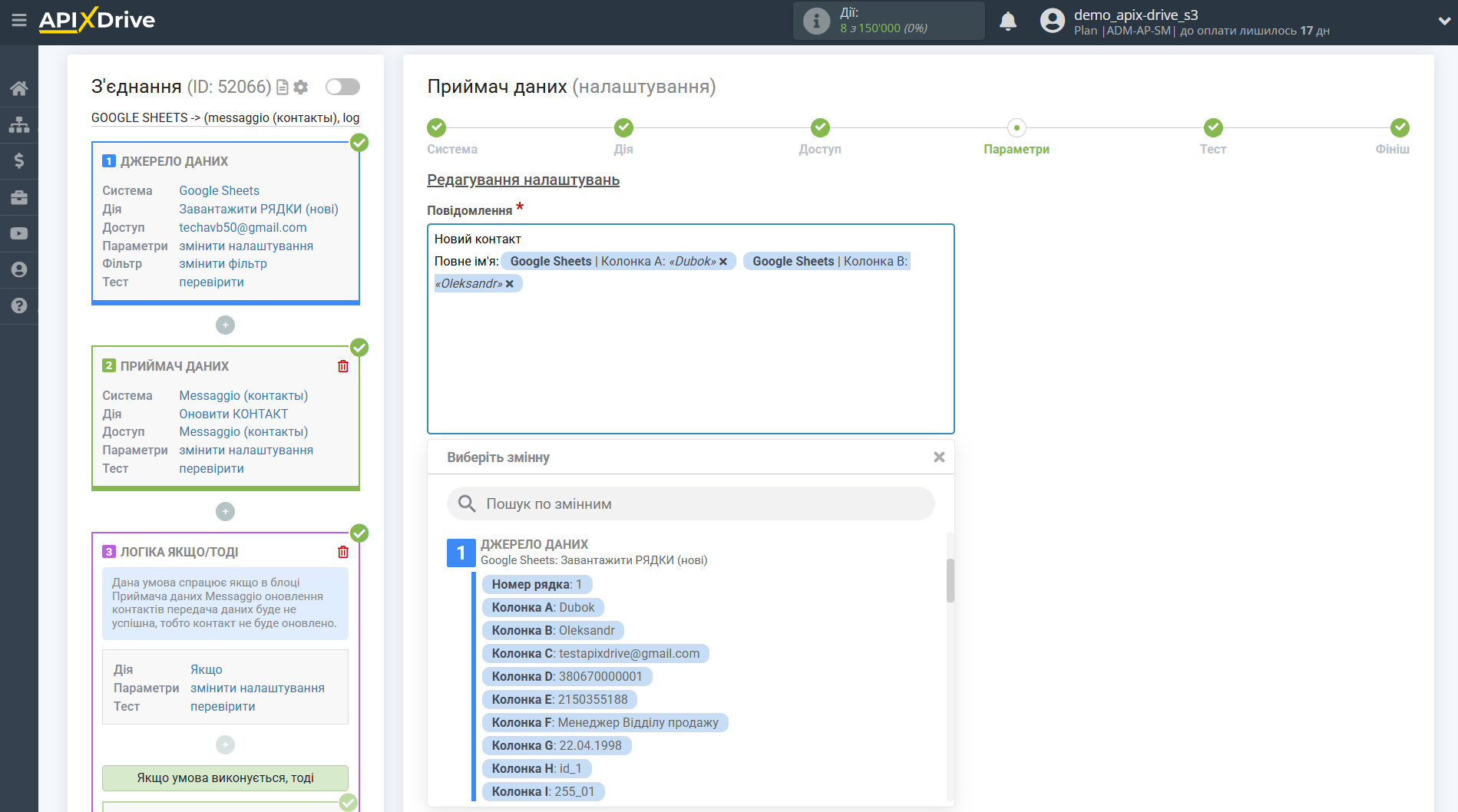Open the billing dollar sidebar icon
The image size is (1458, 812).
[19, 160]
